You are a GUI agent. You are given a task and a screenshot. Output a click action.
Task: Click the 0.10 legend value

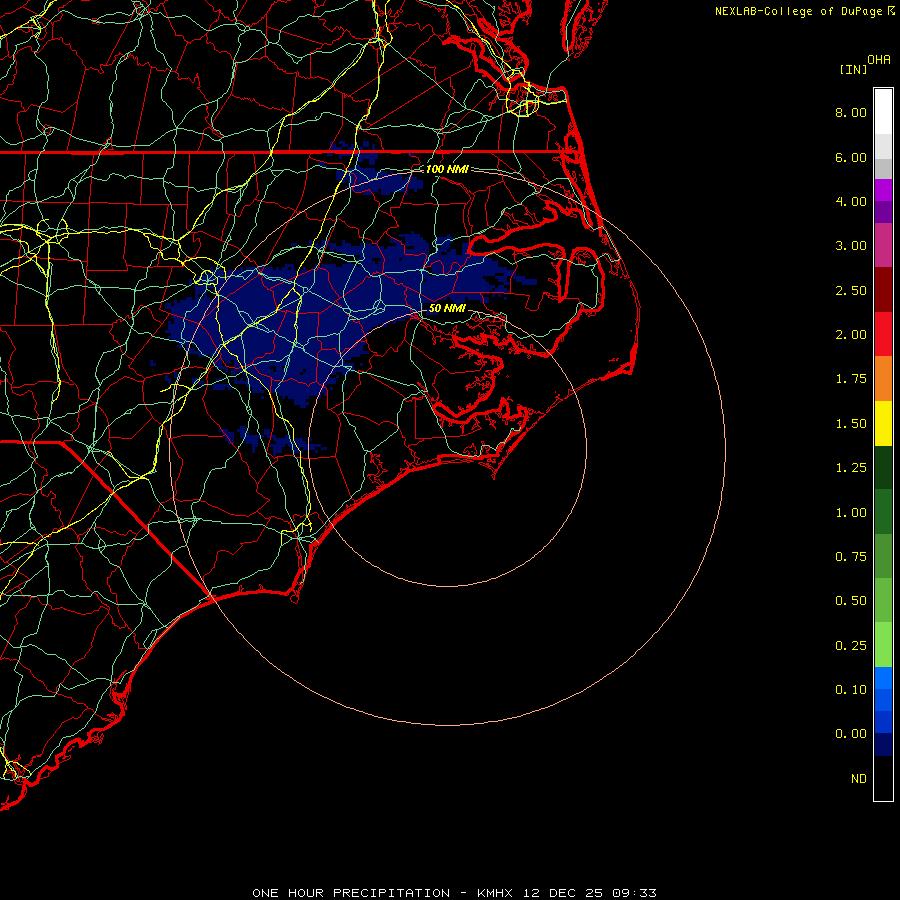click(x=851, y=690)
